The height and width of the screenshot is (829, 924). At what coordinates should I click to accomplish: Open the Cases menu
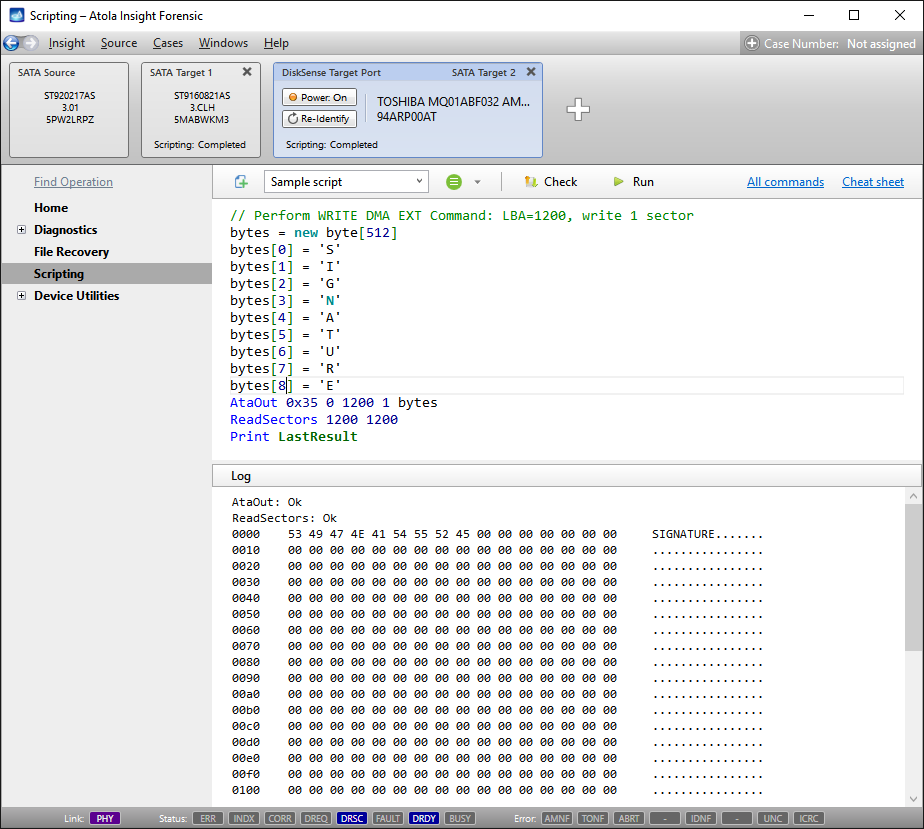tap(168, 43)
